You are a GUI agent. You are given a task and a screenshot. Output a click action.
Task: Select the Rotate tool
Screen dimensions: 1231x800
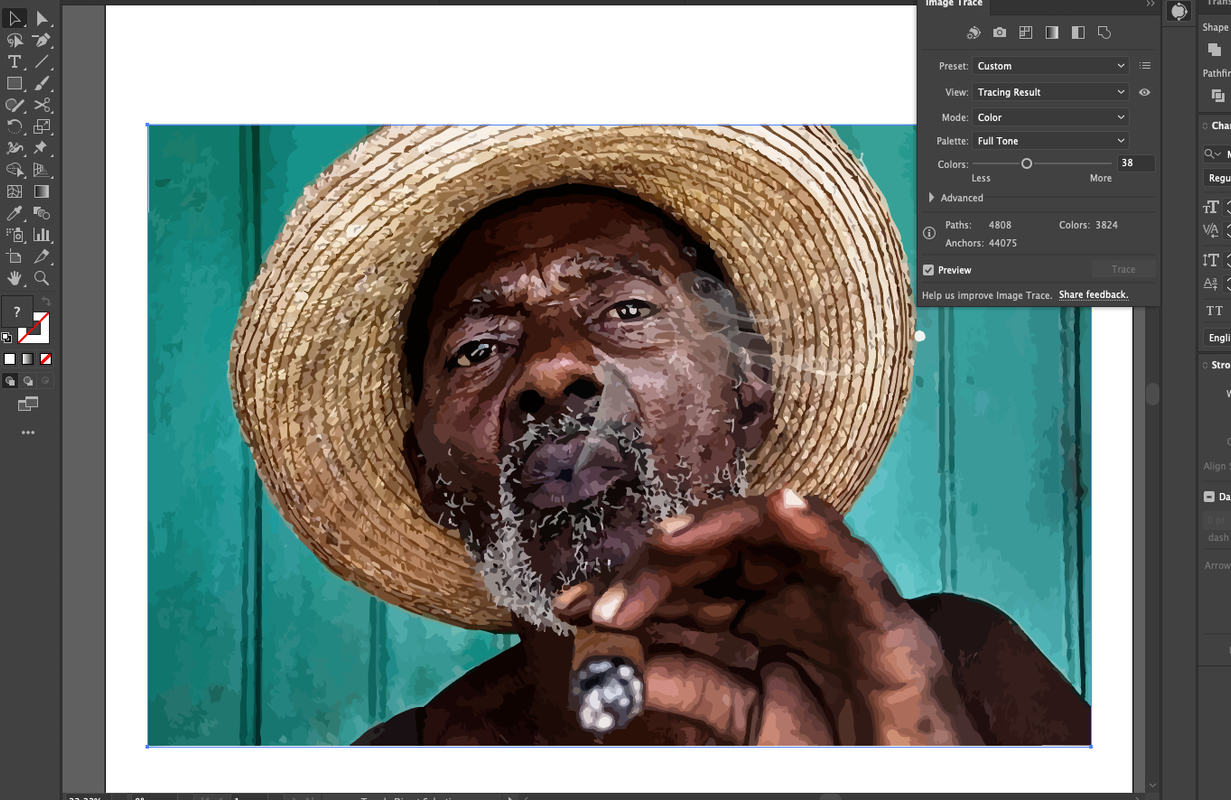pos(15,127)
